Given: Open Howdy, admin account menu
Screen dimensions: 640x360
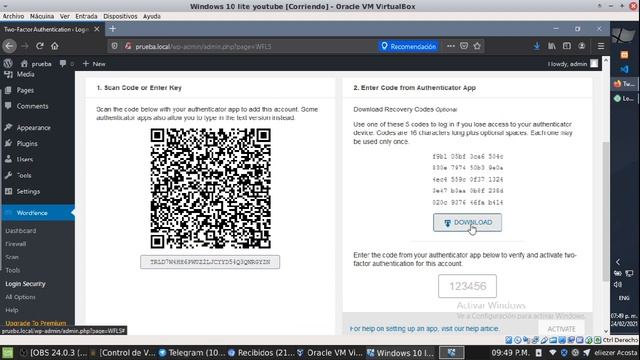Looking at the screenshot, I should pos(573,64).
